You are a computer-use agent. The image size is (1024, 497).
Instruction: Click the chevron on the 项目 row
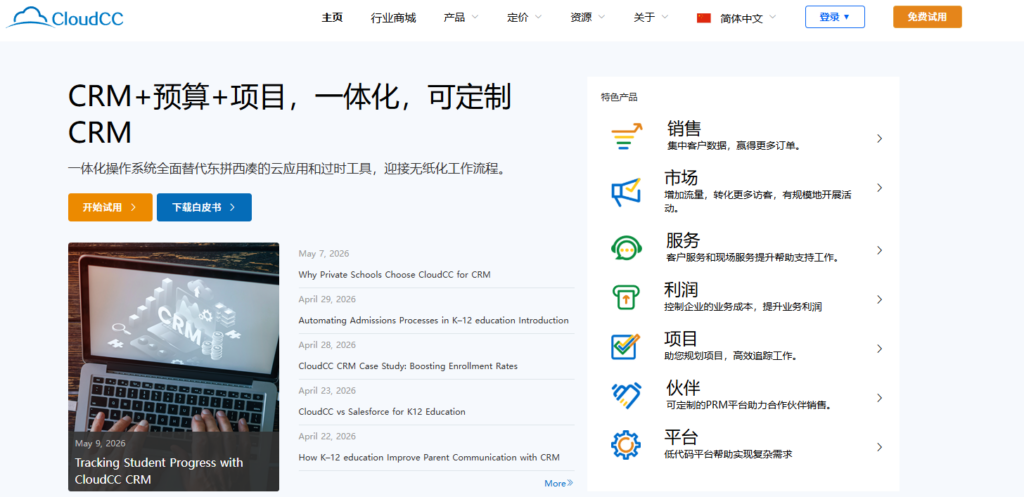pyautogui.click(x=880, y=348)
